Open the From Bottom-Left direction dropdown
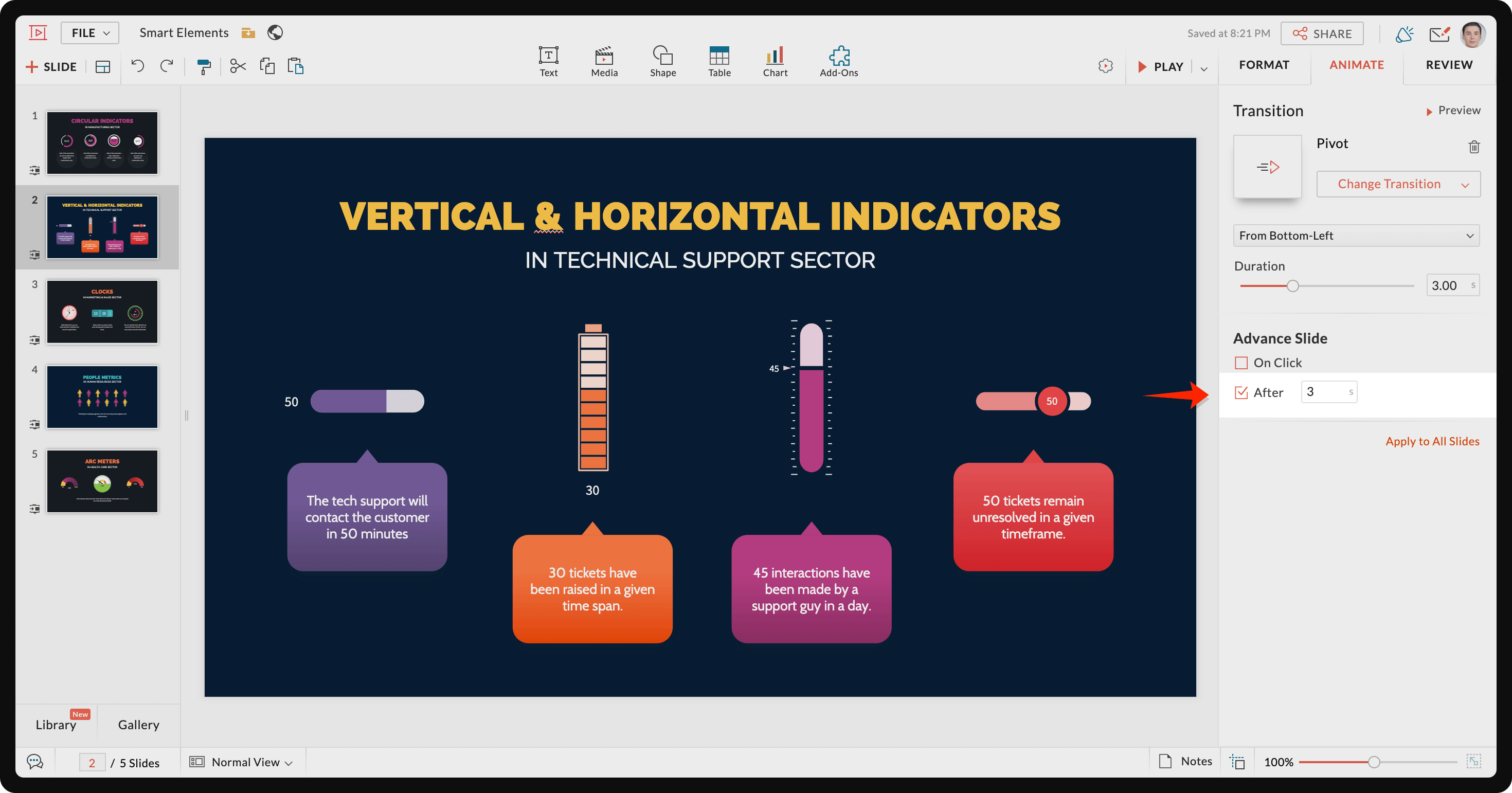The image size is (1512, 793). 1356,236
